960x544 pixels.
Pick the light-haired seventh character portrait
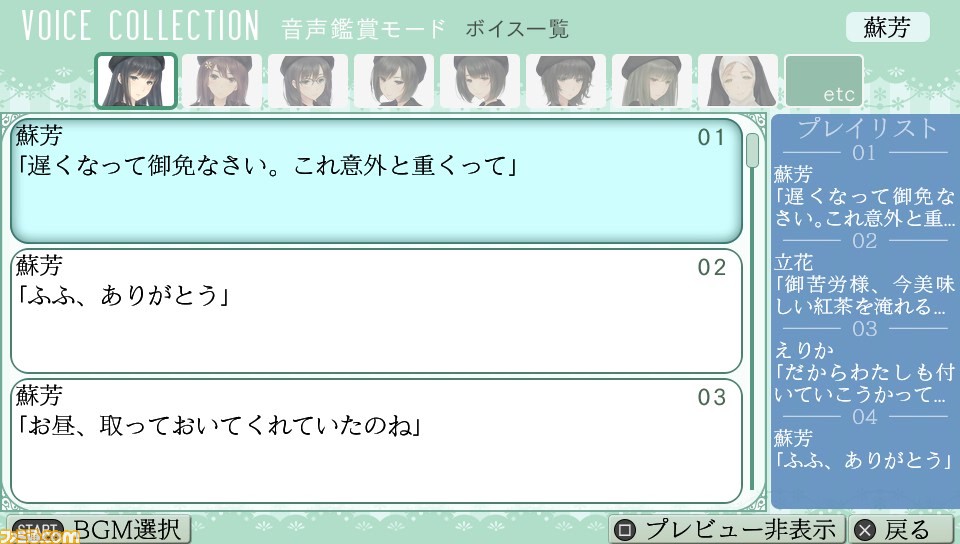click(651, 81)
